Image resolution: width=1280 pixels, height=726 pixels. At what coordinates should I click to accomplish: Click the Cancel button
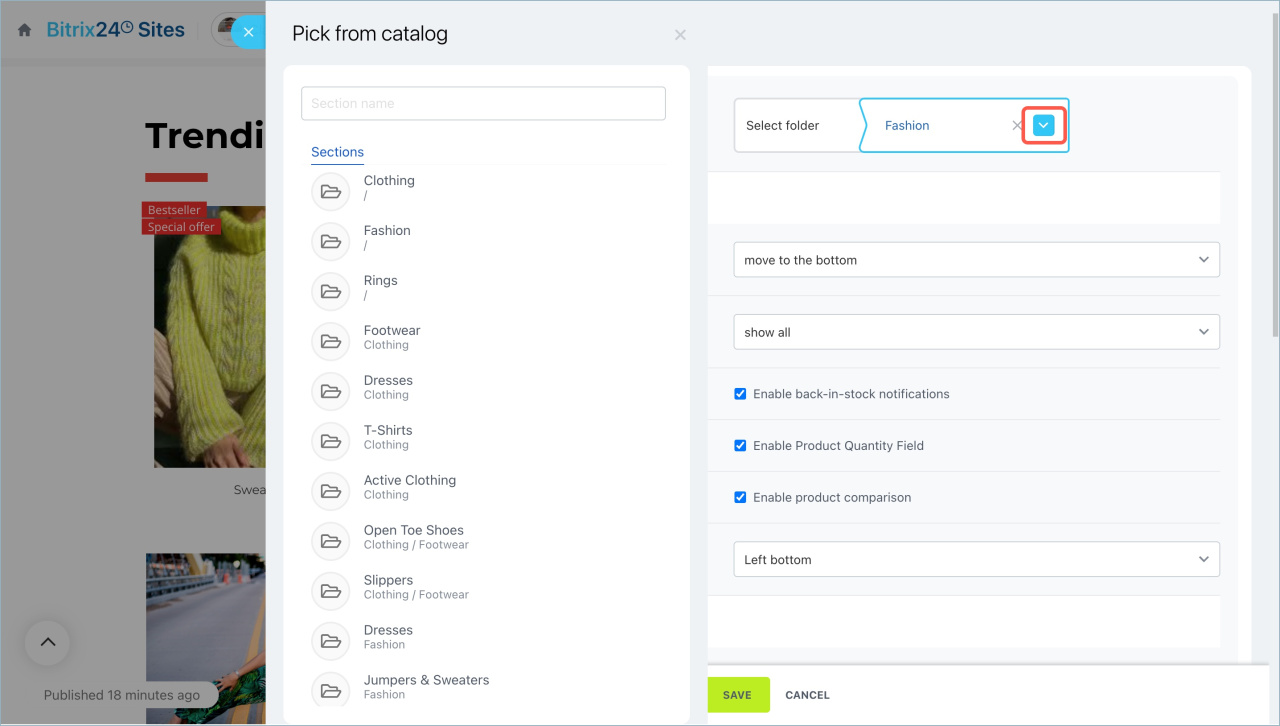(x=807, y=695)
